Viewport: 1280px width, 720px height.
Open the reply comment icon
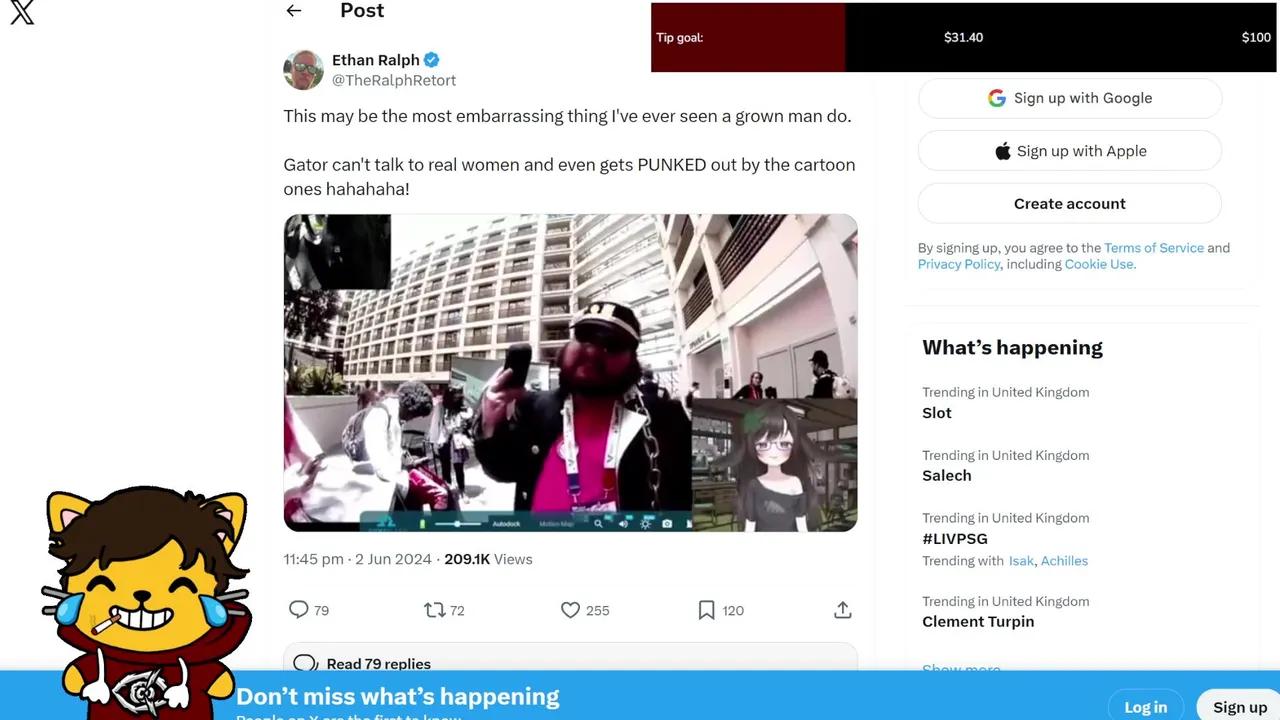pyautogui.click(x=298, y=610)
